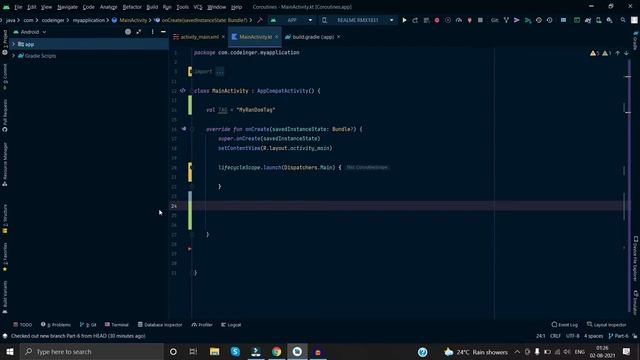
Task: Open the Android project view dropdown
Action: click(30, 32)
